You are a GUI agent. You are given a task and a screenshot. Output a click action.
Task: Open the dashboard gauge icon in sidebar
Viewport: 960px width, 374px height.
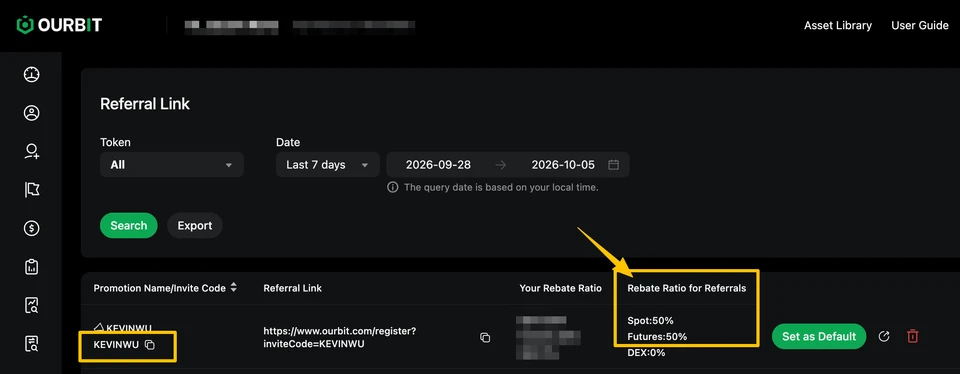click(x=31, y=75)
